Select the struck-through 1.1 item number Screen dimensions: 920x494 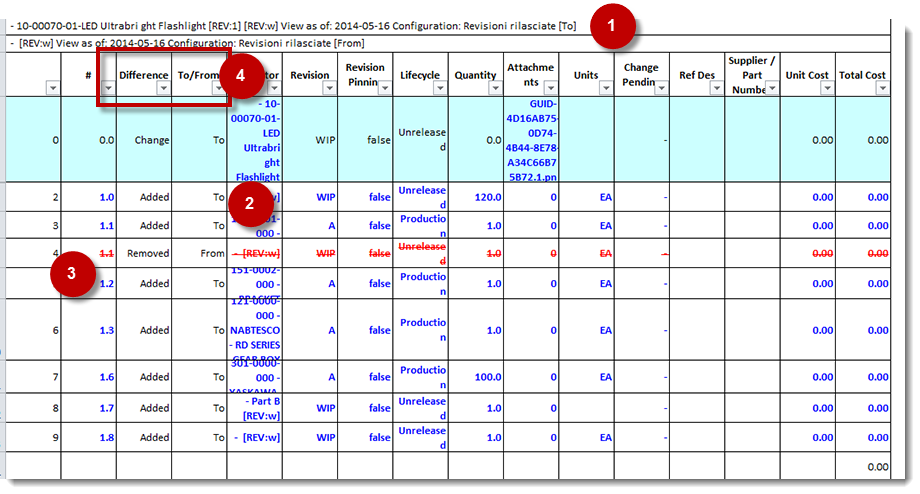[x=89, y=253]
